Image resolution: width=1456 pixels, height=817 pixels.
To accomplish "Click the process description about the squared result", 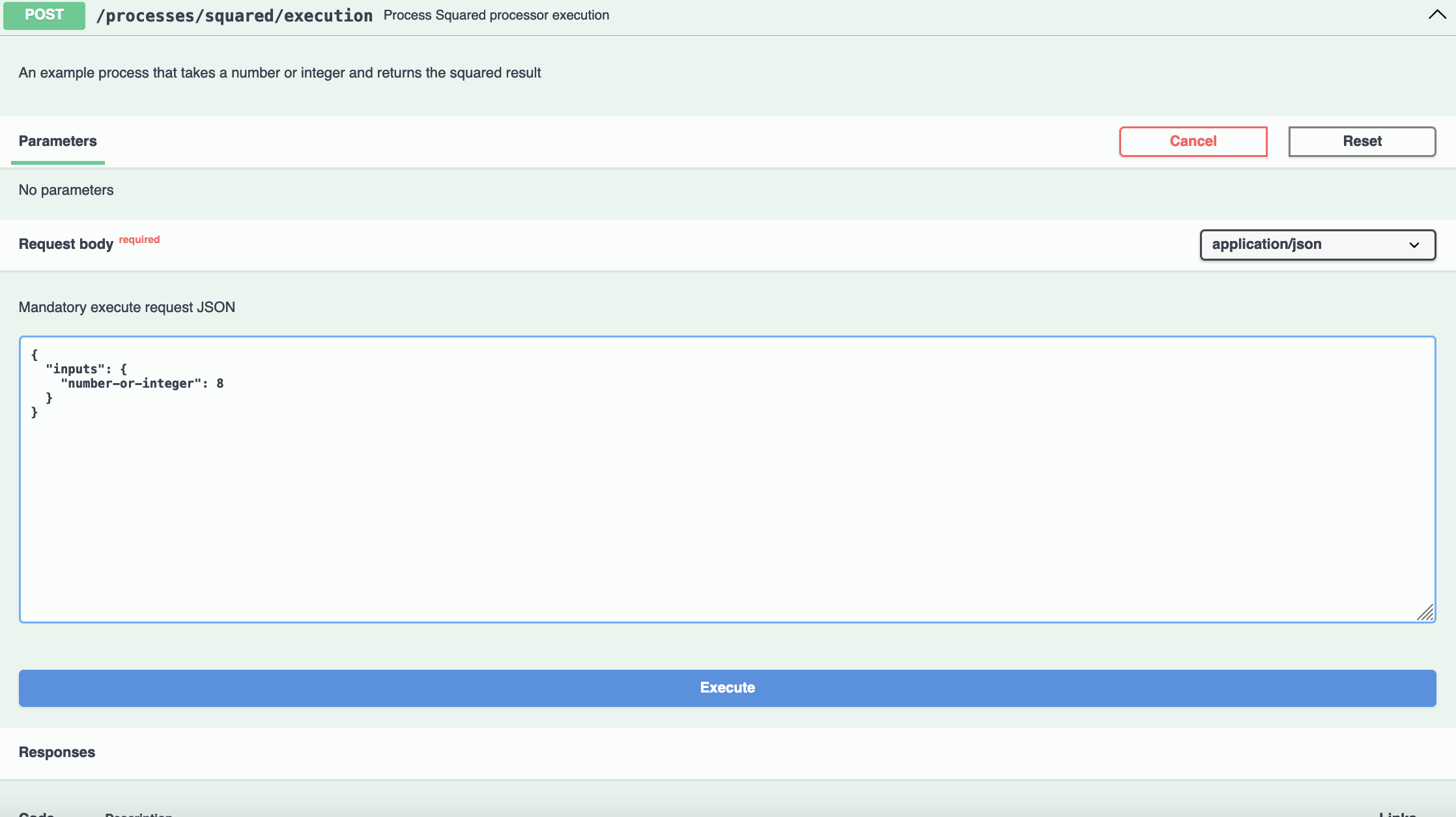I will [279, 73].
